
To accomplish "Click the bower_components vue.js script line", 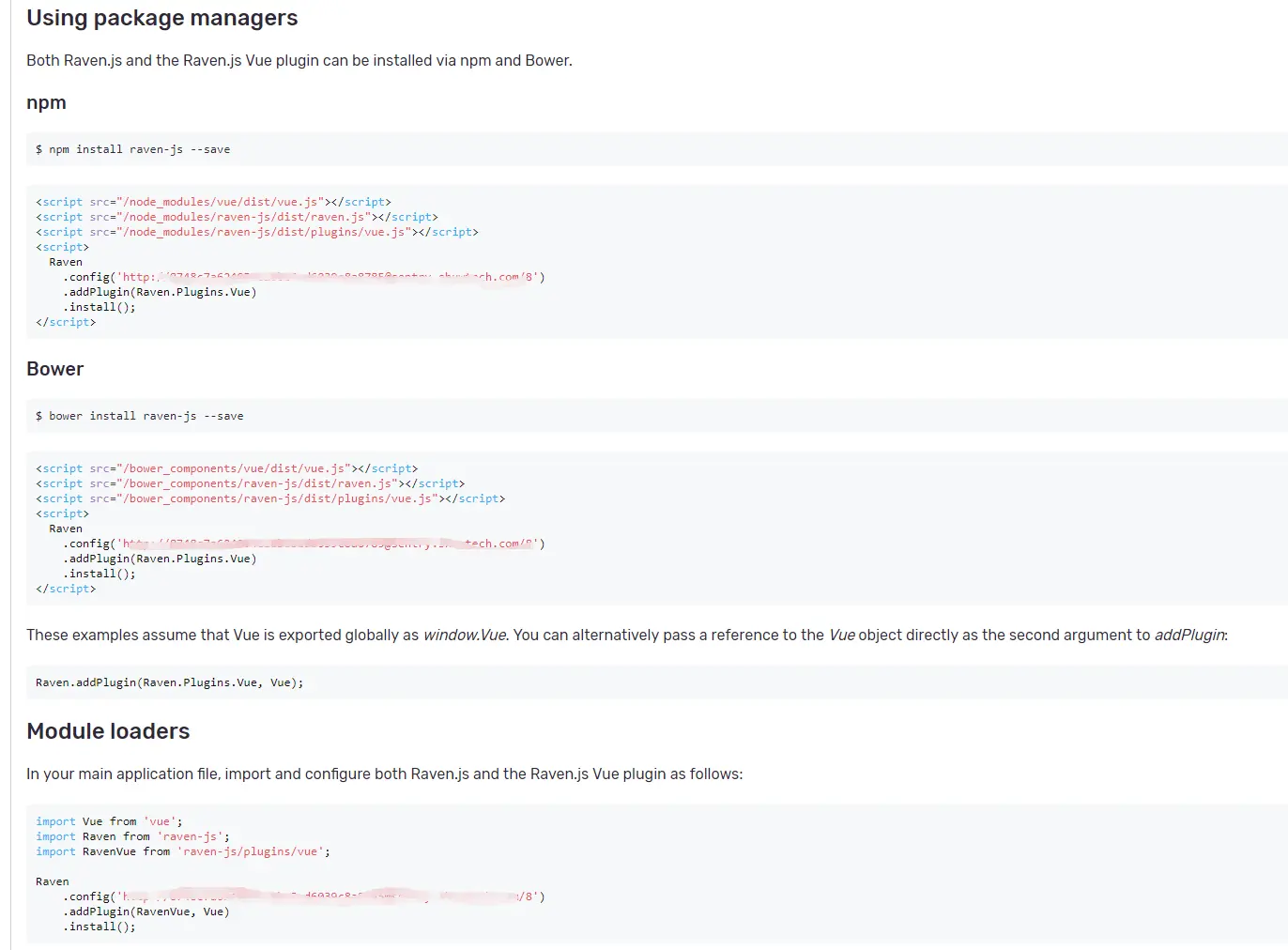I will (x=226, y=468).
